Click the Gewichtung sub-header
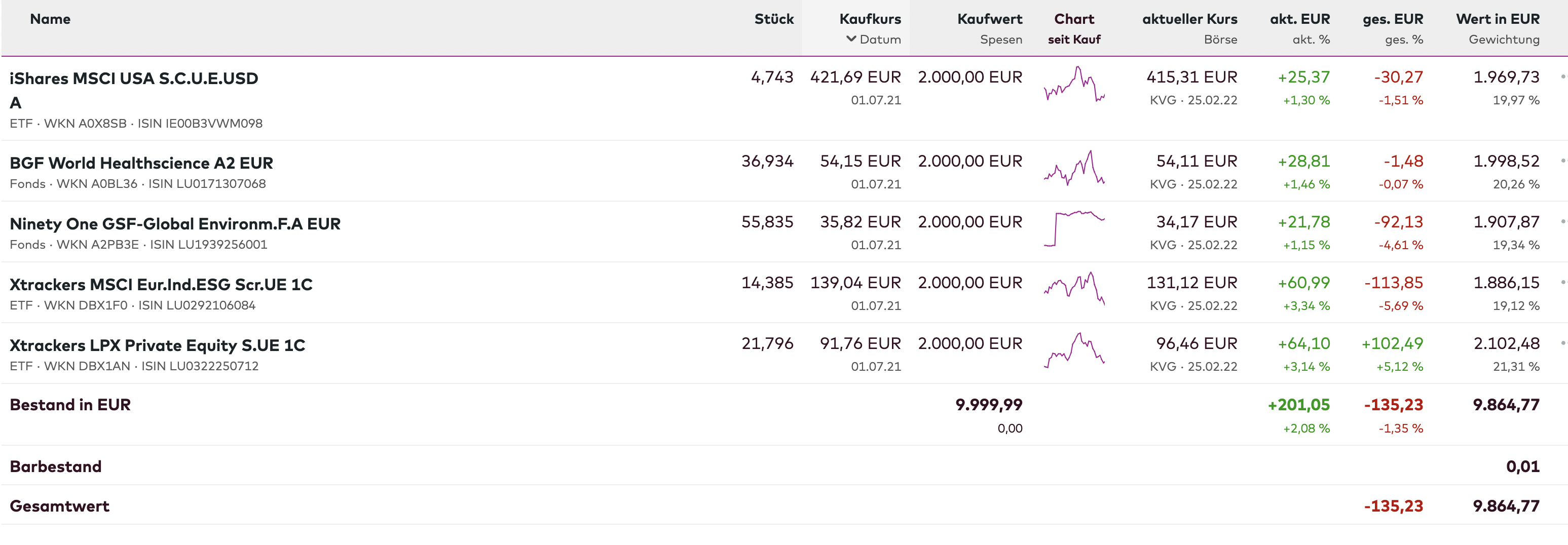The height and width of the screenshot is (545, 1568). point(1504,40)
